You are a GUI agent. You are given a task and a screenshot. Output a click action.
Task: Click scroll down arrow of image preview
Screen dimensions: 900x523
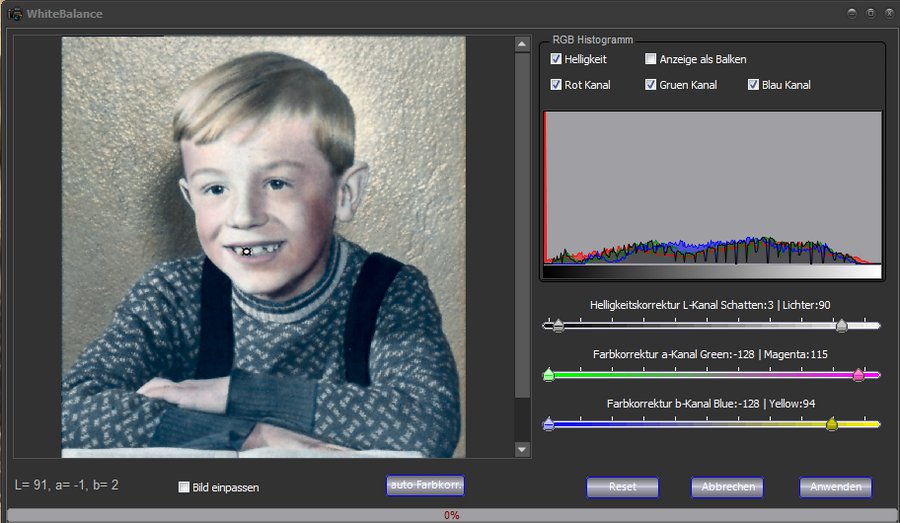(x=521, y=450)
